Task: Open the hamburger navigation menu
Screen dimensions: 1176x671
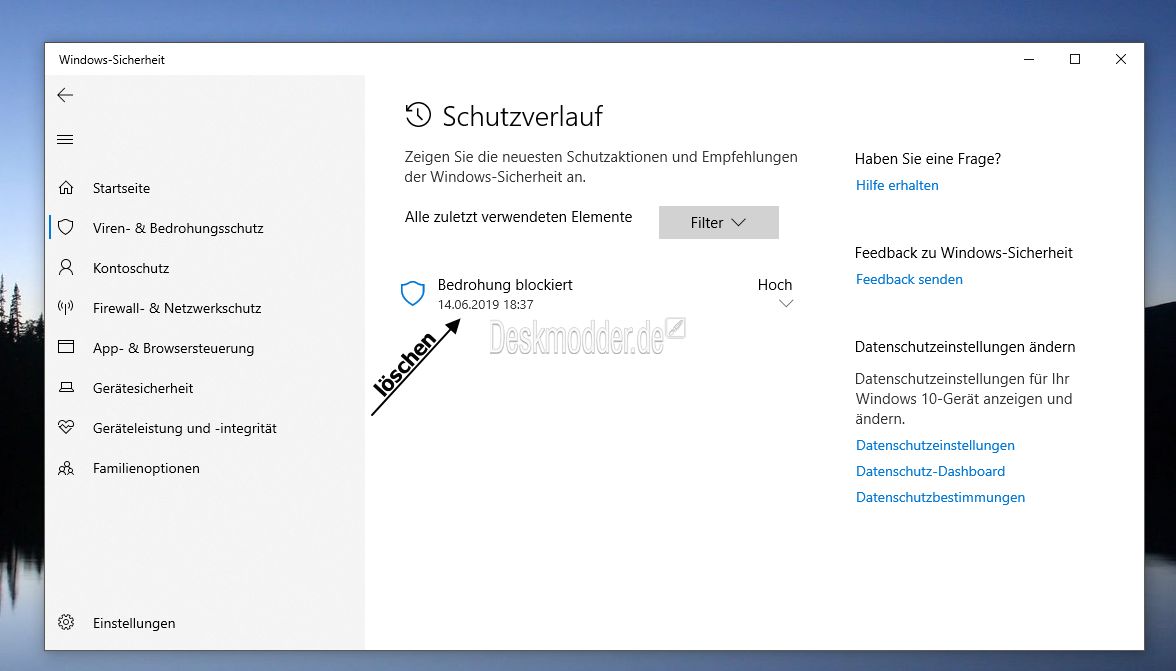Action: tap(65, 139)
